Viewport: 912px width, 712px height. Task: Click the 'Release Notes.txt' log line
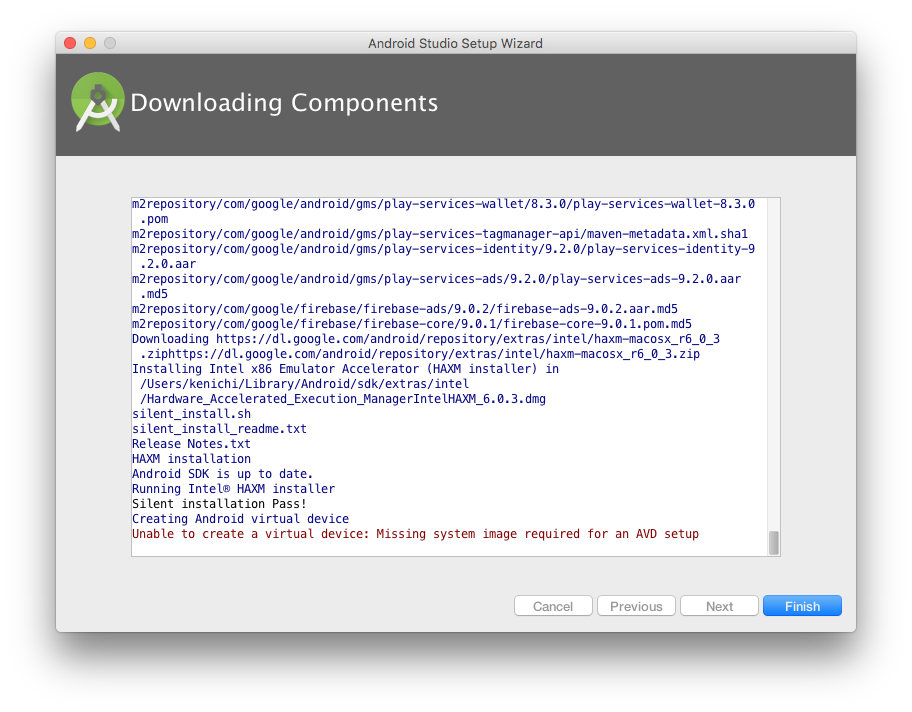tap(191, 444)
